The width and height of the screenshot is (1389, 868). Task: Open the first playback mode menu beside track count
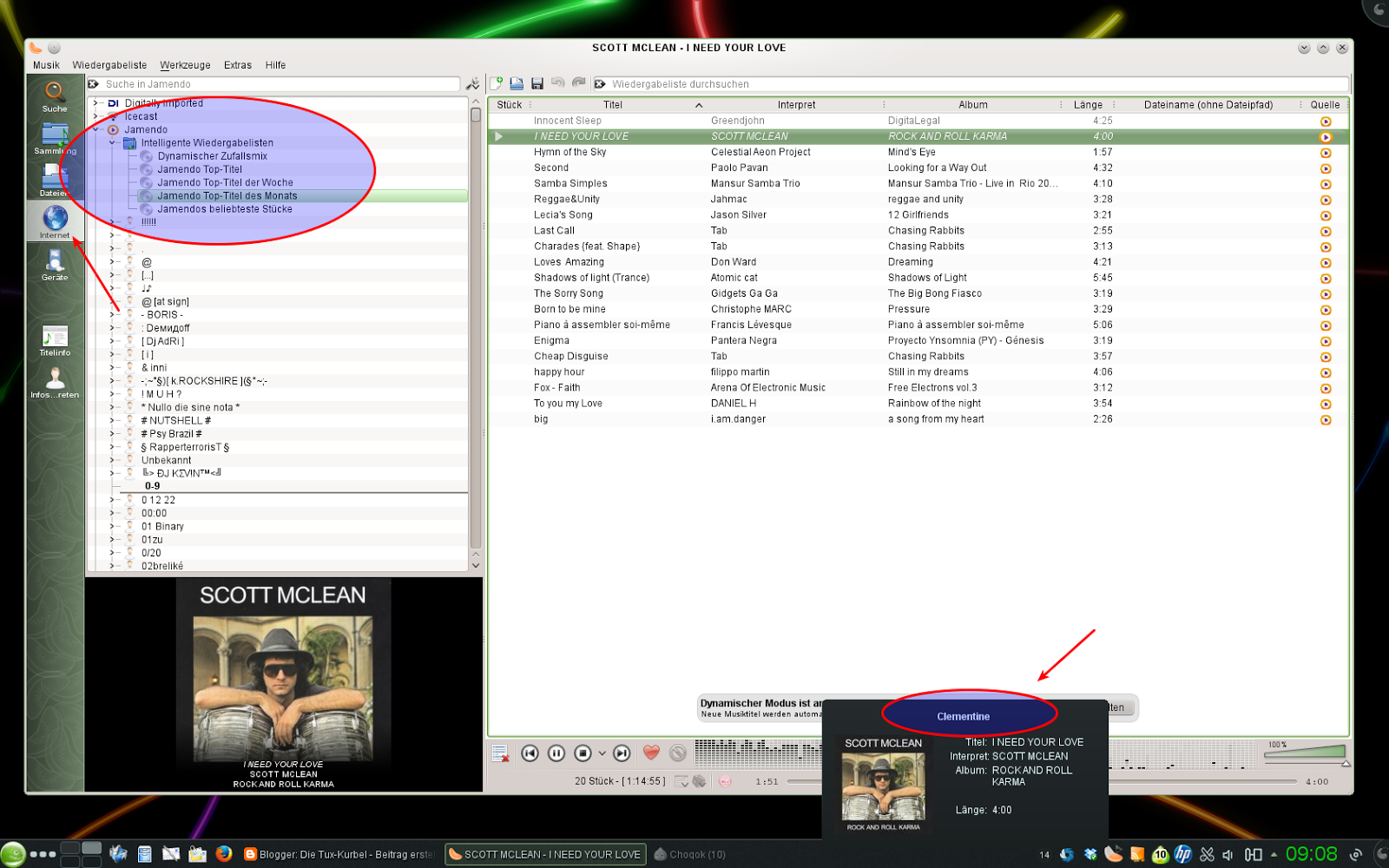pos(681,781)
